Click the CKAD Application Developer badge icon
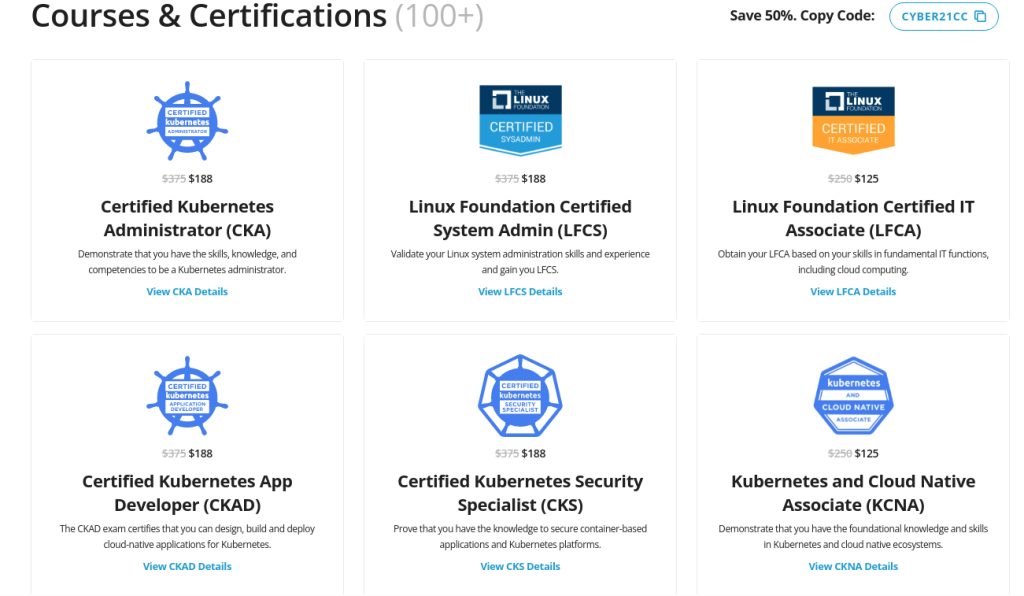 [187, 394]
